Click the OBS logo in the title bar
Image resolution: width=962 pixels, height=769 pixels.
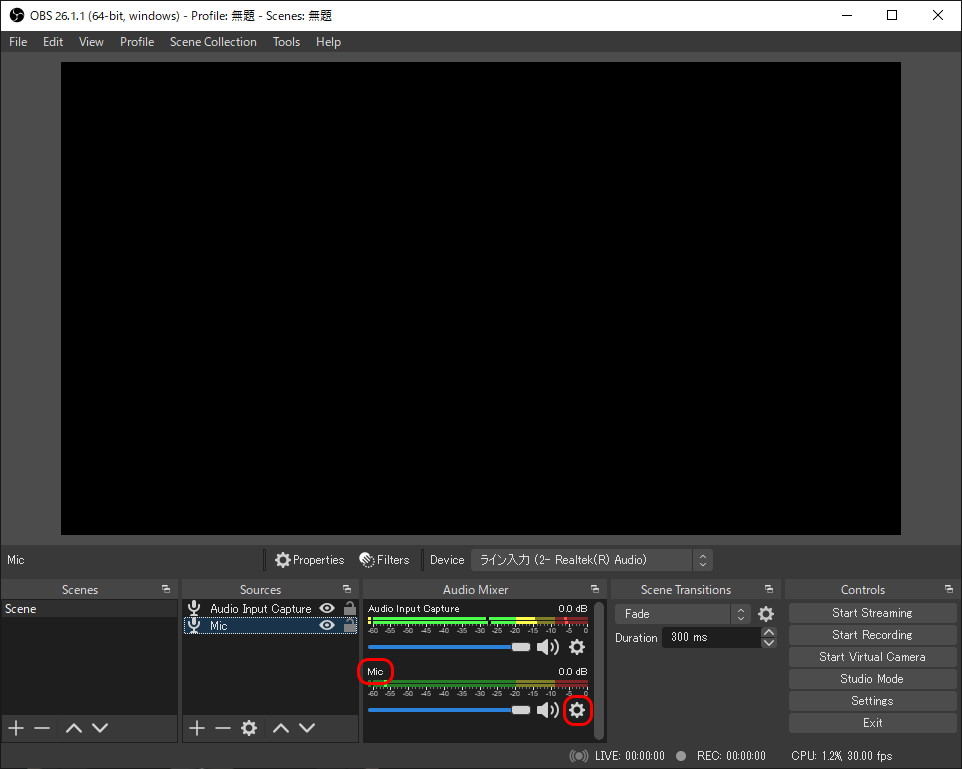coord(17,15)
